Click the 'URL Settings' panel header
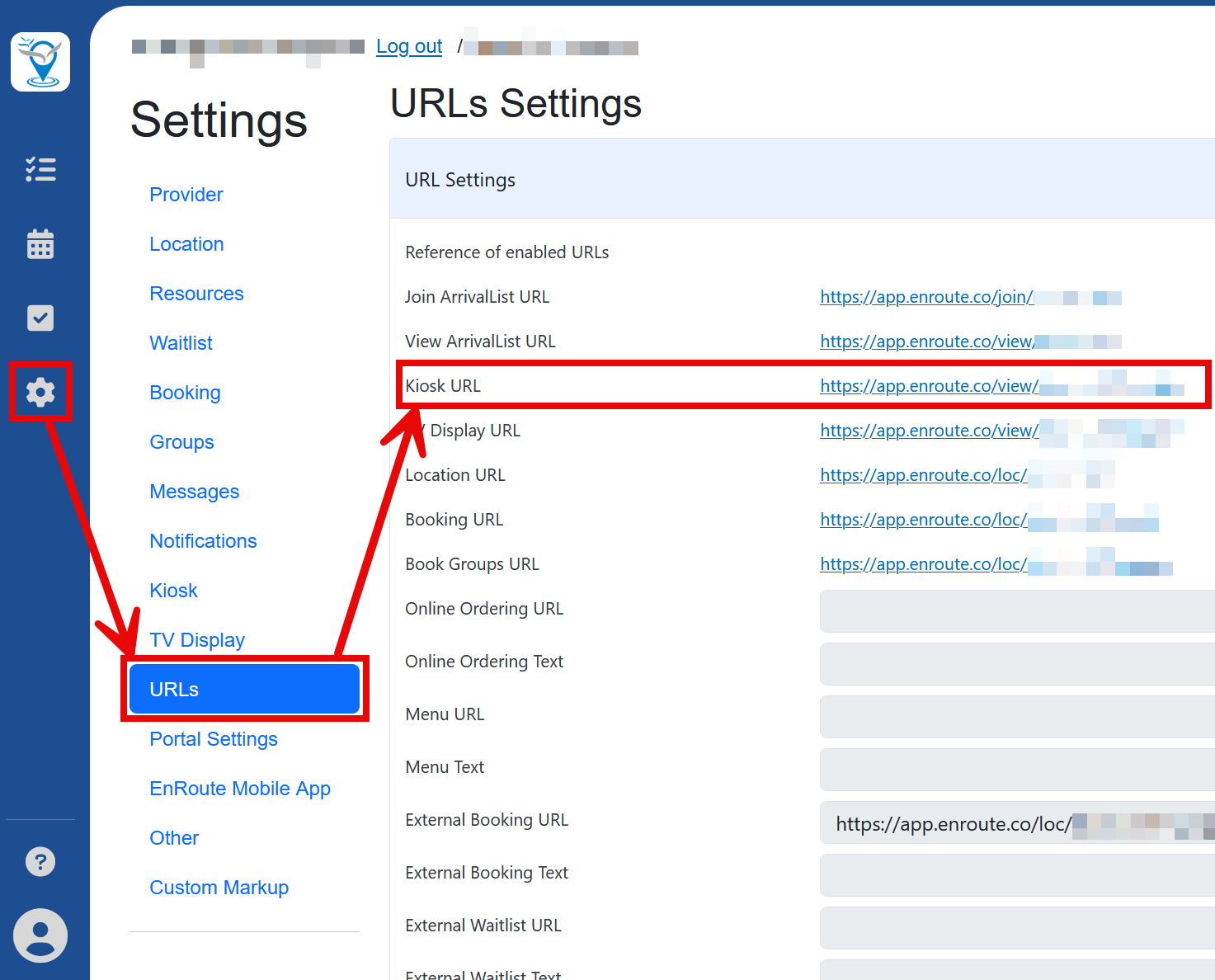Screen dimensions: 1215x980 coord(802,179)
